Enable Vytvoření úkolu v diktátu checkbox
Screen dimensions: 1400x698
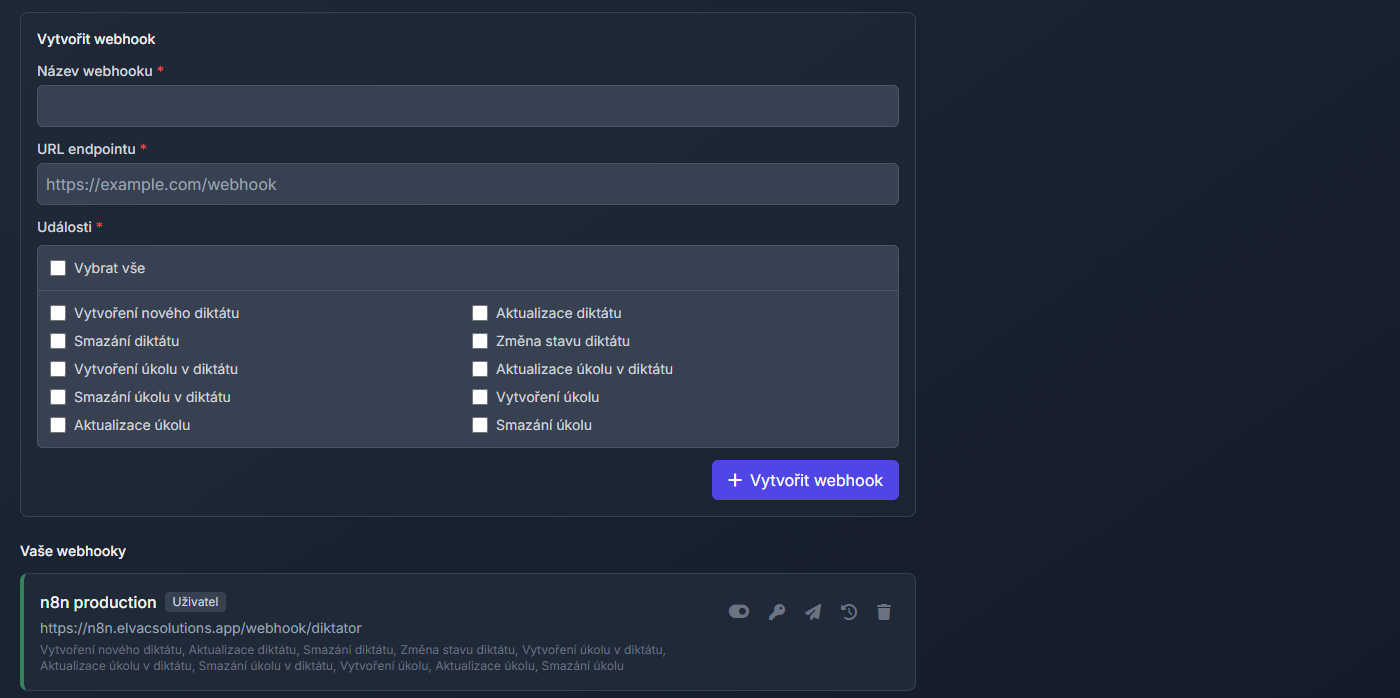click(58, 369)
